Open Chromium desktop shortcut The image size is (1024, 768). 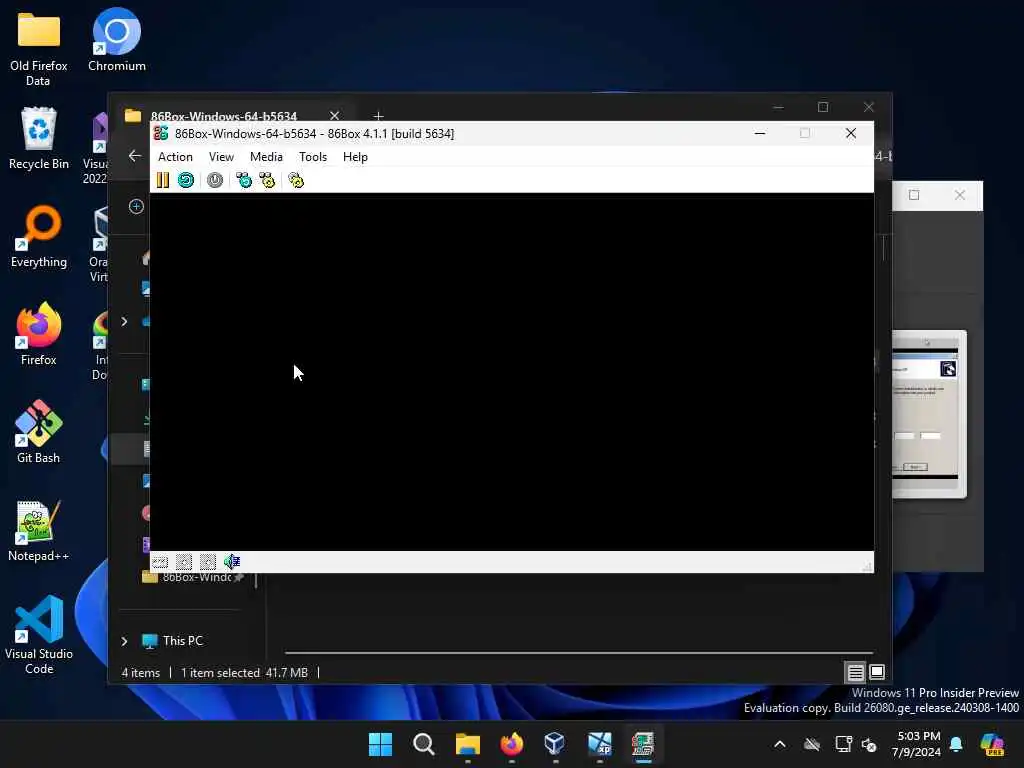point(117,40)
